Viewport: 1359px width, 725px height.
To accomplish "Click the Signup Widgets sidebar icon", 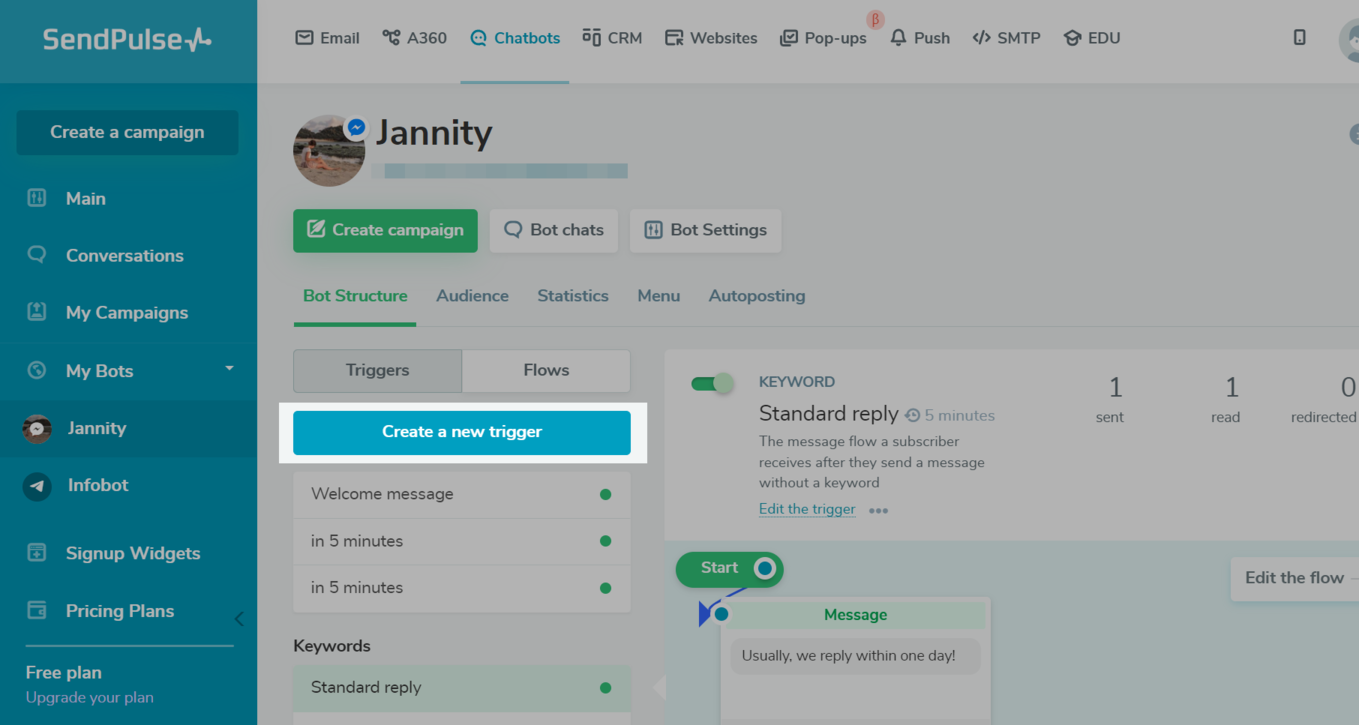I will tap(37, 553).
